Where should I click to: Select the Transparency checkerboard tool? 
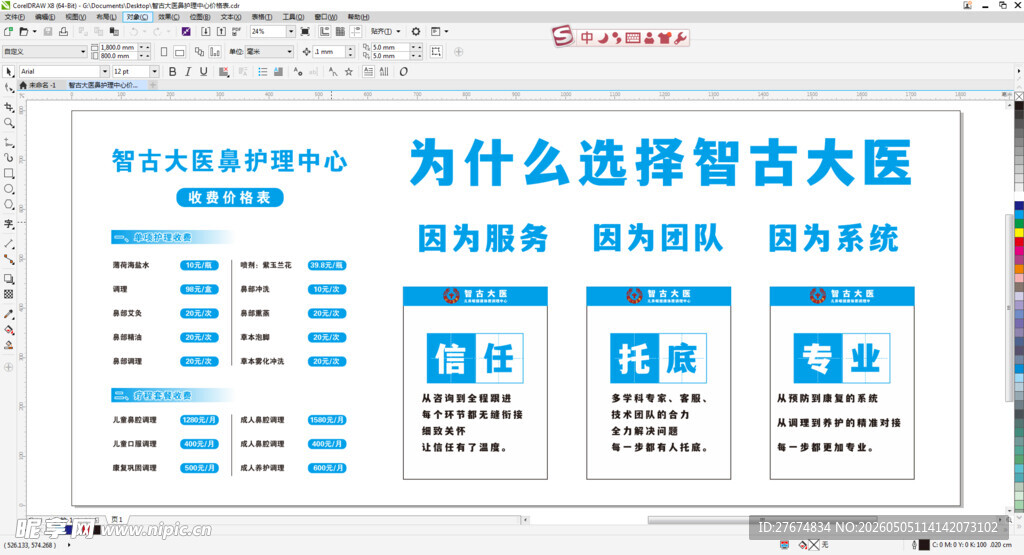[8, 294]
